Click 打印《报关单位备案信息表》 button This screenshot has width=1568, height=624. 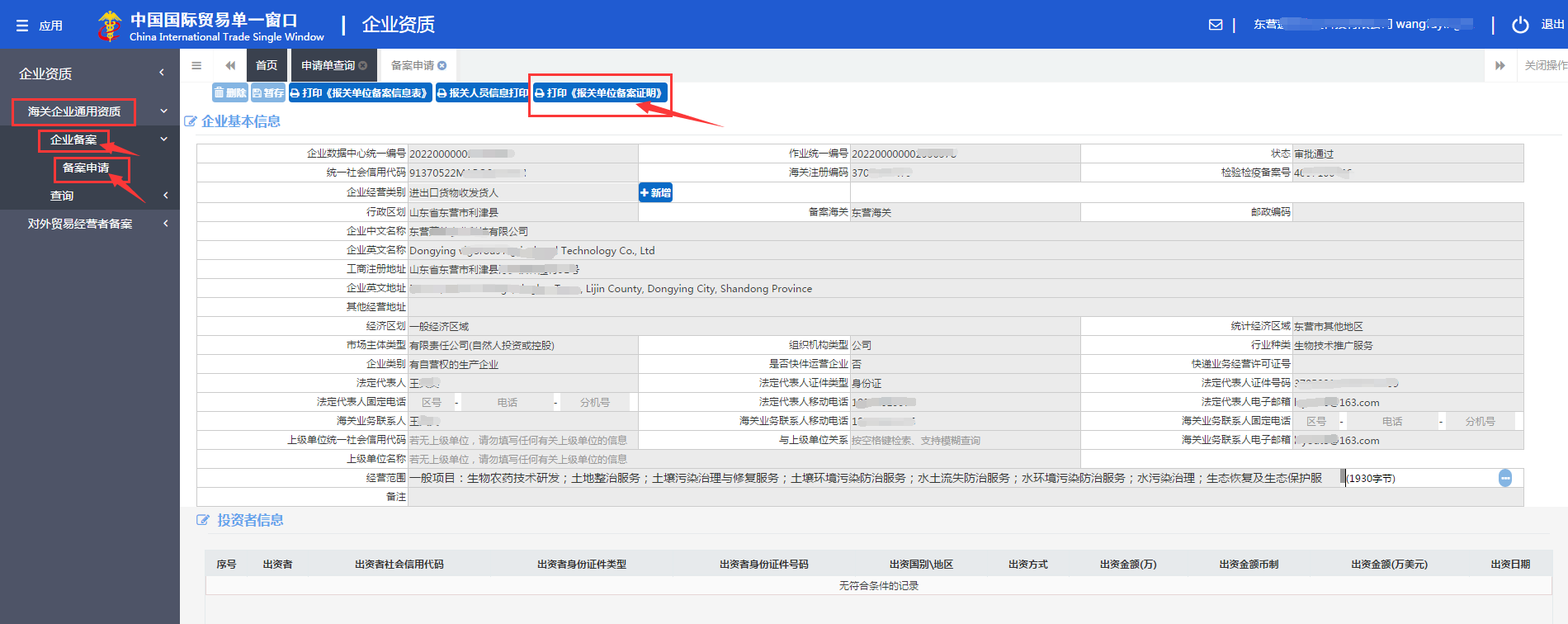[x=360, y=92]
